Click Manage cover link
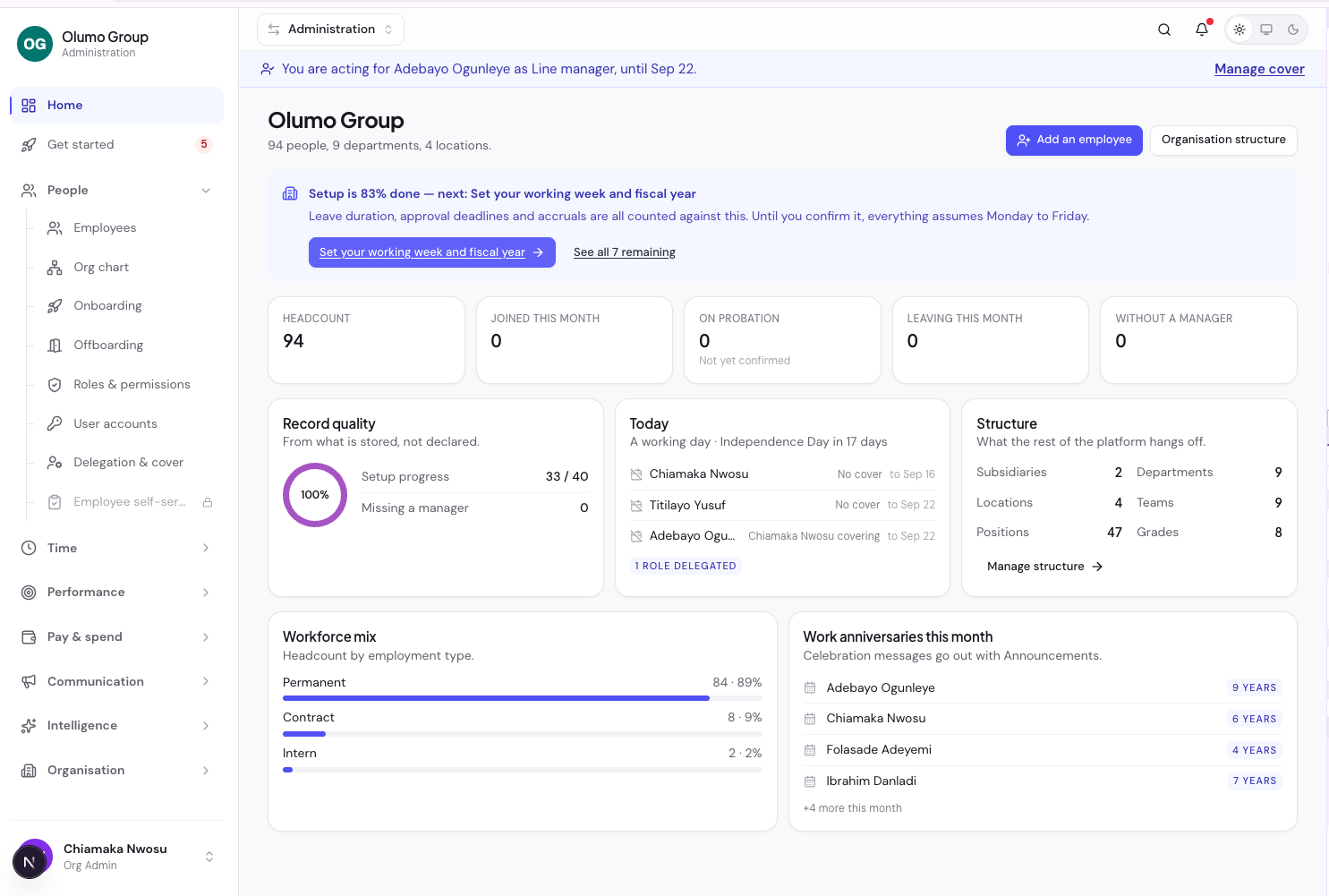The width and height of the screenshot is (1329, 896). (x=1259, y=69)
